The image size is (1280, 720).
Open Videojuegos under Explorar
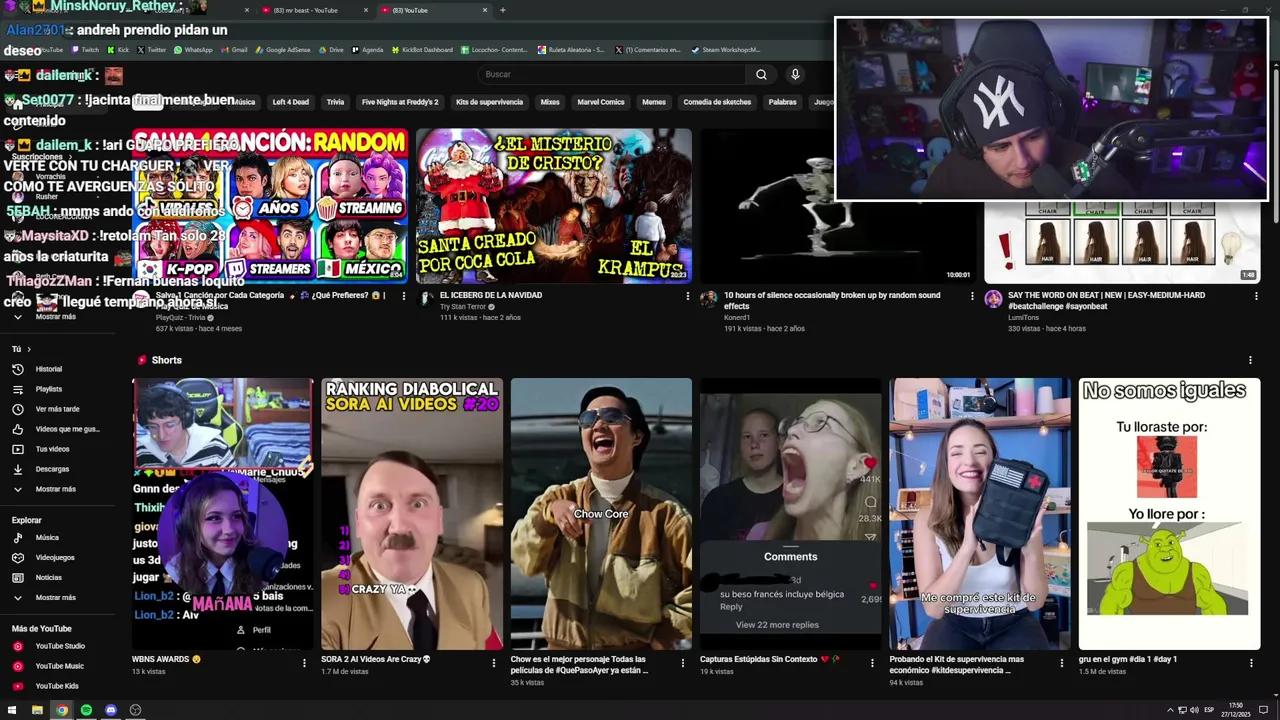(55, 557)
